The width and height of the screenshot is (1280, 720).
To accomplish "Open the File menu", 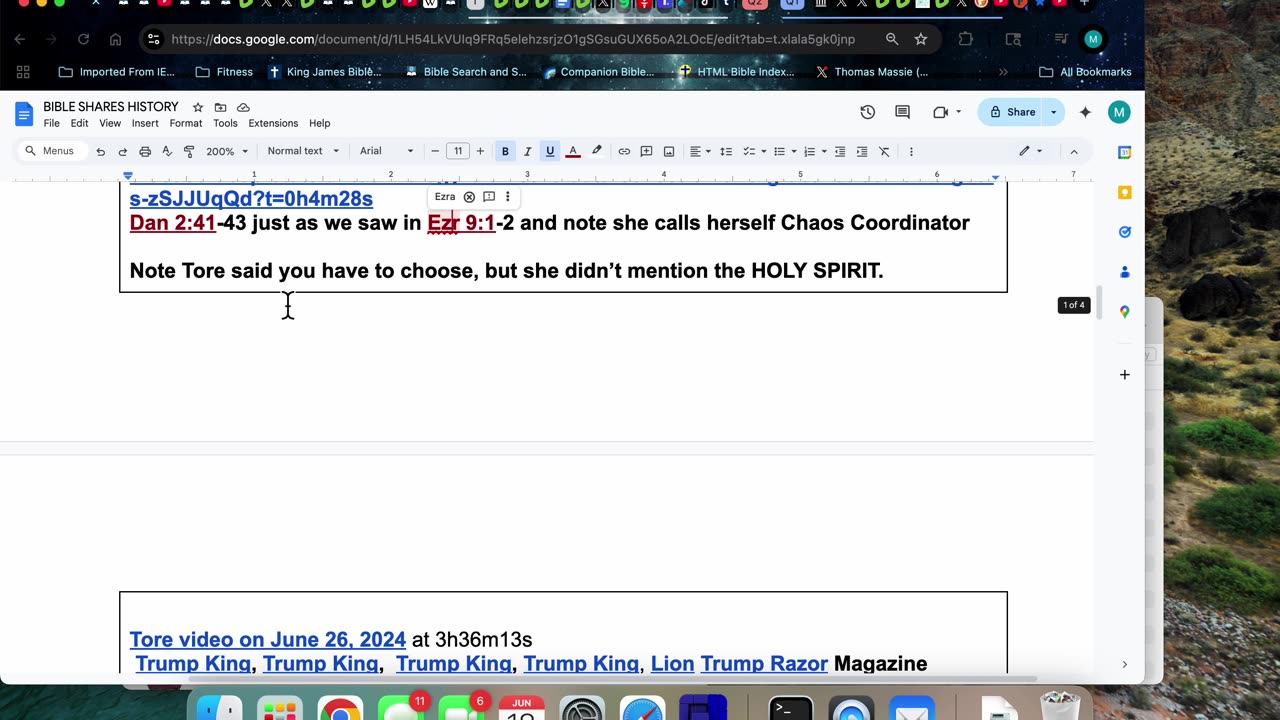I will [x=51, y=123].
